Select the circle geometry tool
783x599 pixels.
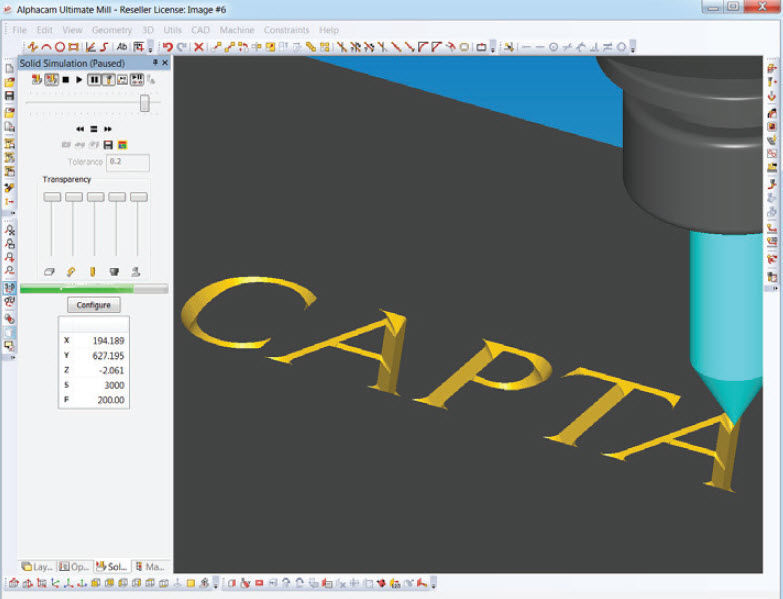pos(59,47)
